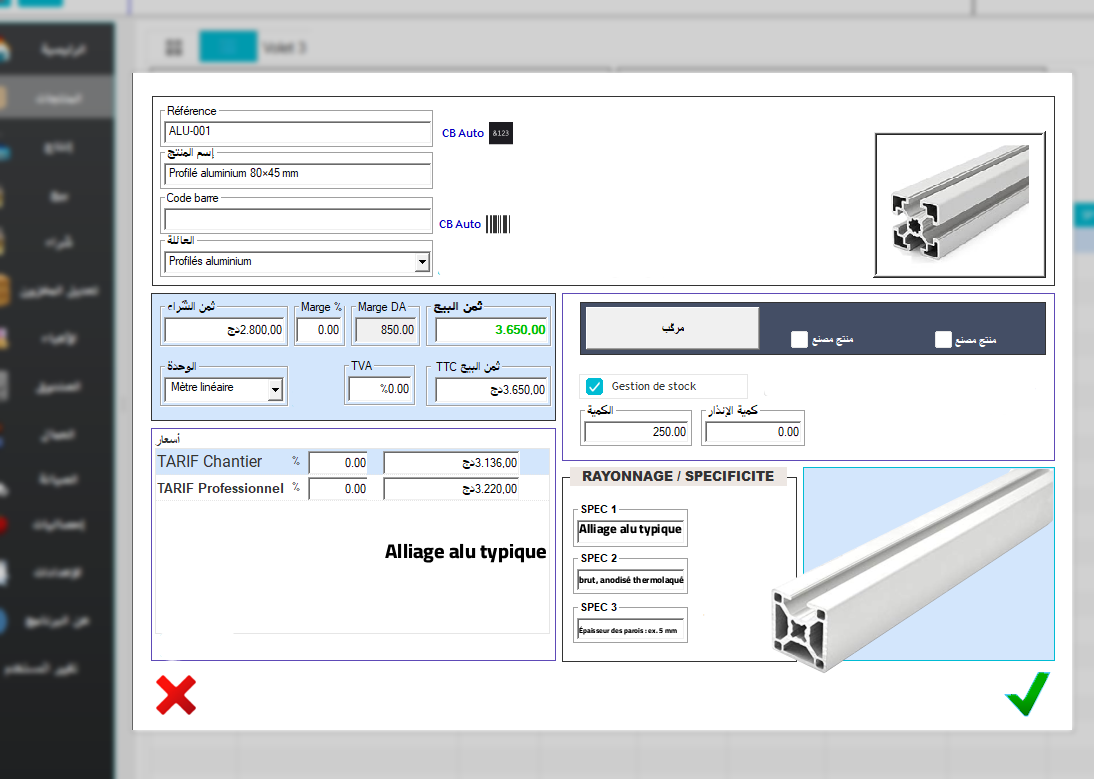Tick the rightmost منتج مصنع checkbox

(942, 339)
